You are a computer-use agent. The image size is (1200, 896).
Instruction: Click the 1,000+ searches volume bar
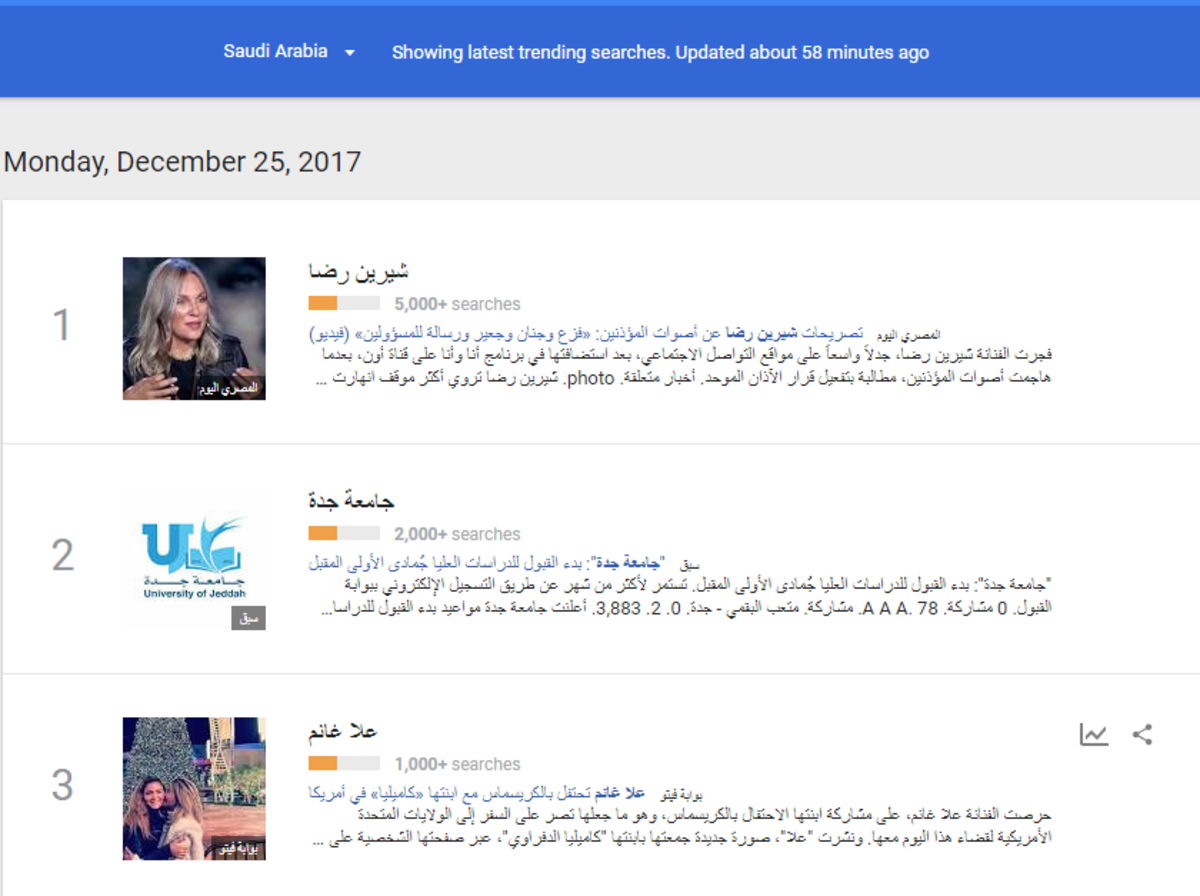(x=344, y=764)
